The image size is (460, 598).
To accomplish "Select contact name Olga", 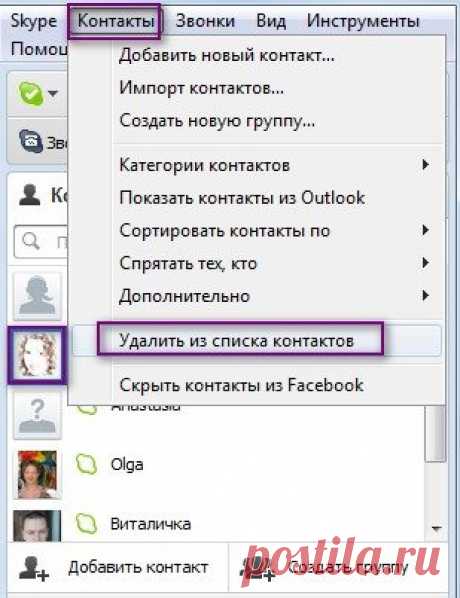I will pyautogui.click(x=127, y=465).
